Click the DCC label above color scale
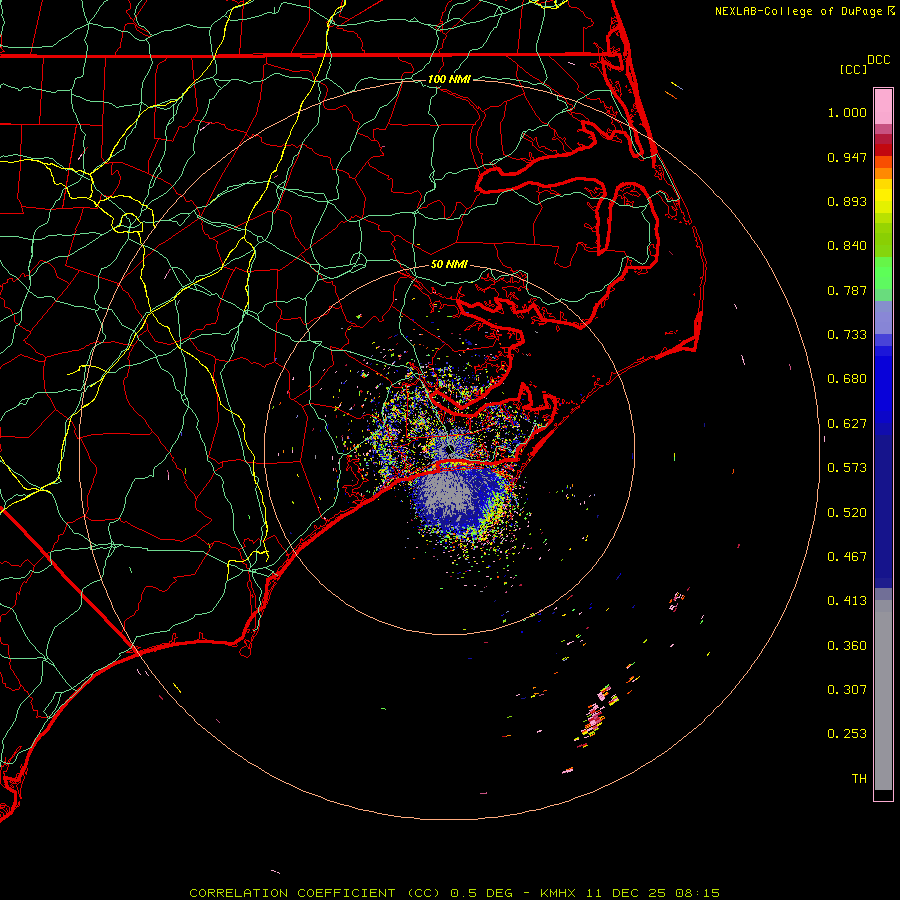 [878, 60]
